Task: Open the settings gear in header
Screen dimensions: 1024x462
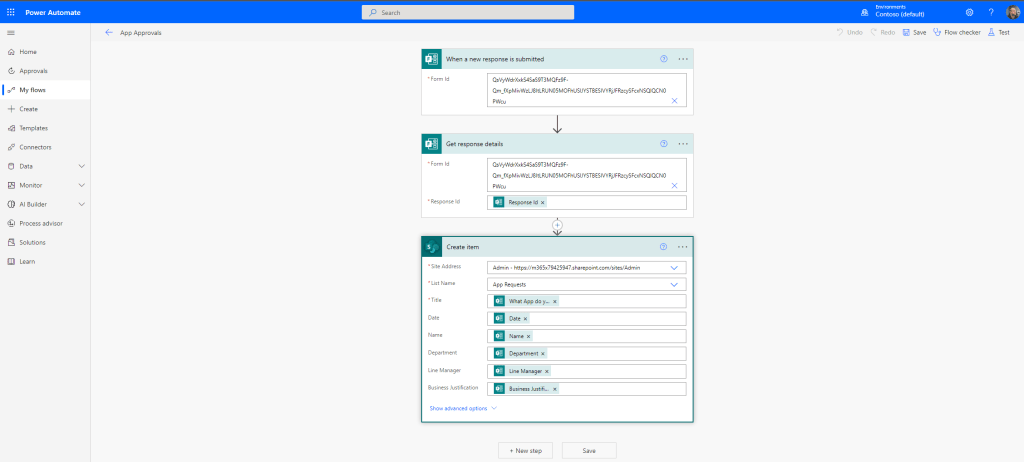Action: click(x=969, y=12)
